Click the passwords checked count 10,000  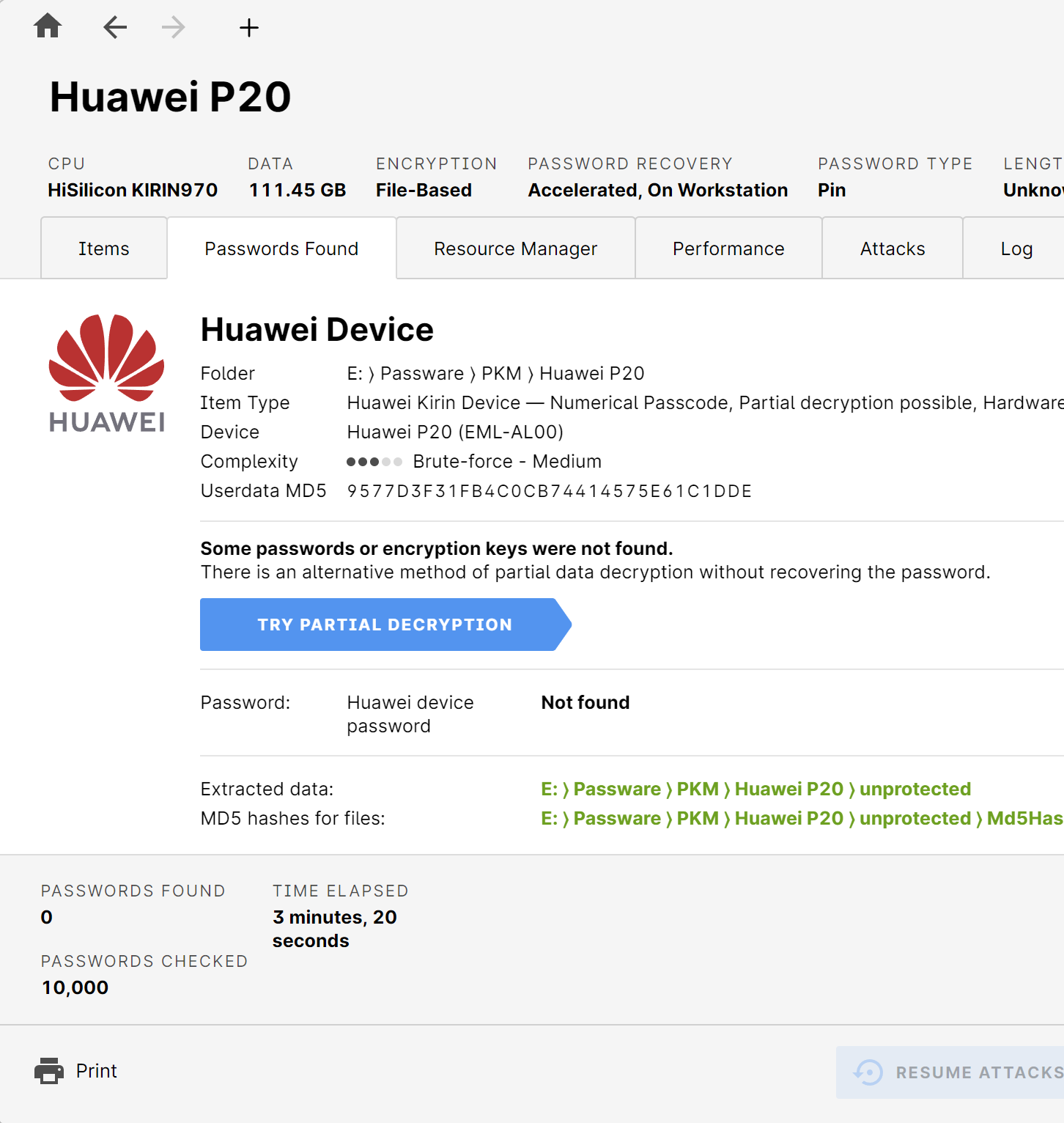(75, 987)
